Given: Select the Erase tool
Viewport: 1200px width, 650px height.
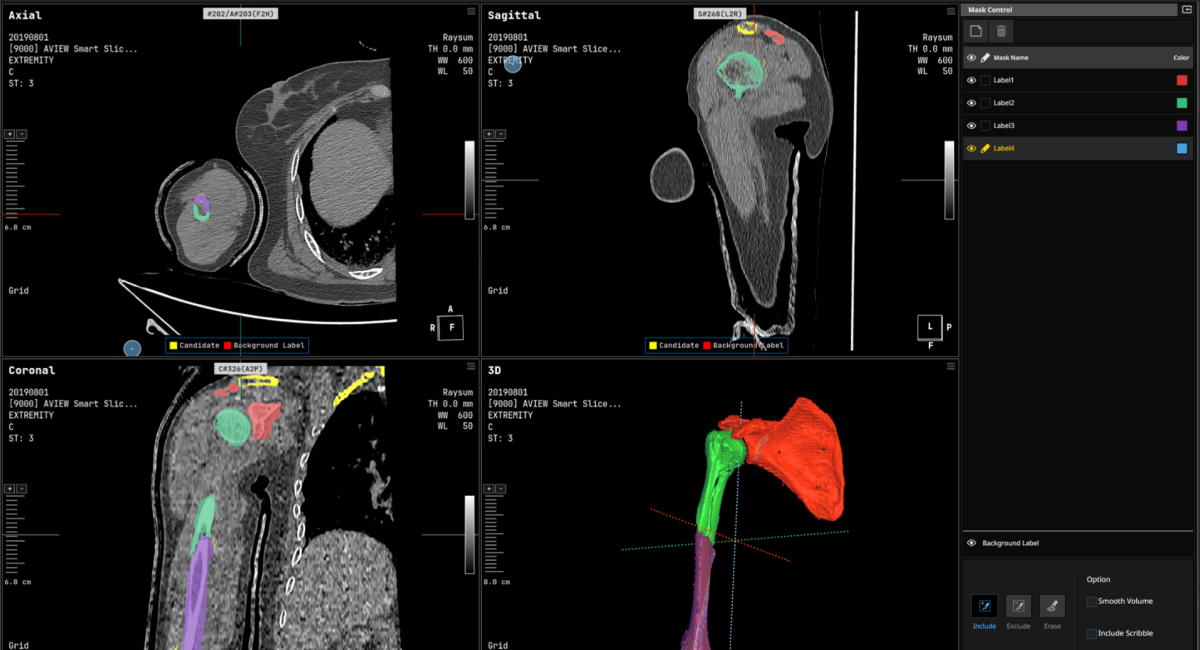Looking at the screenshot, I should (x=1052, y=606).
